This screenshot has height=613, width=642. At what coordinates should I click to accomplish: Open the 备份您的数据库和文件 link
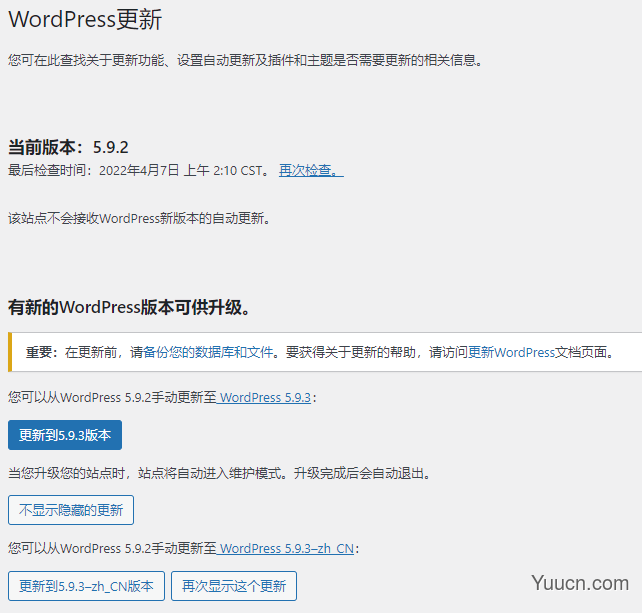(x=208, y=352)
